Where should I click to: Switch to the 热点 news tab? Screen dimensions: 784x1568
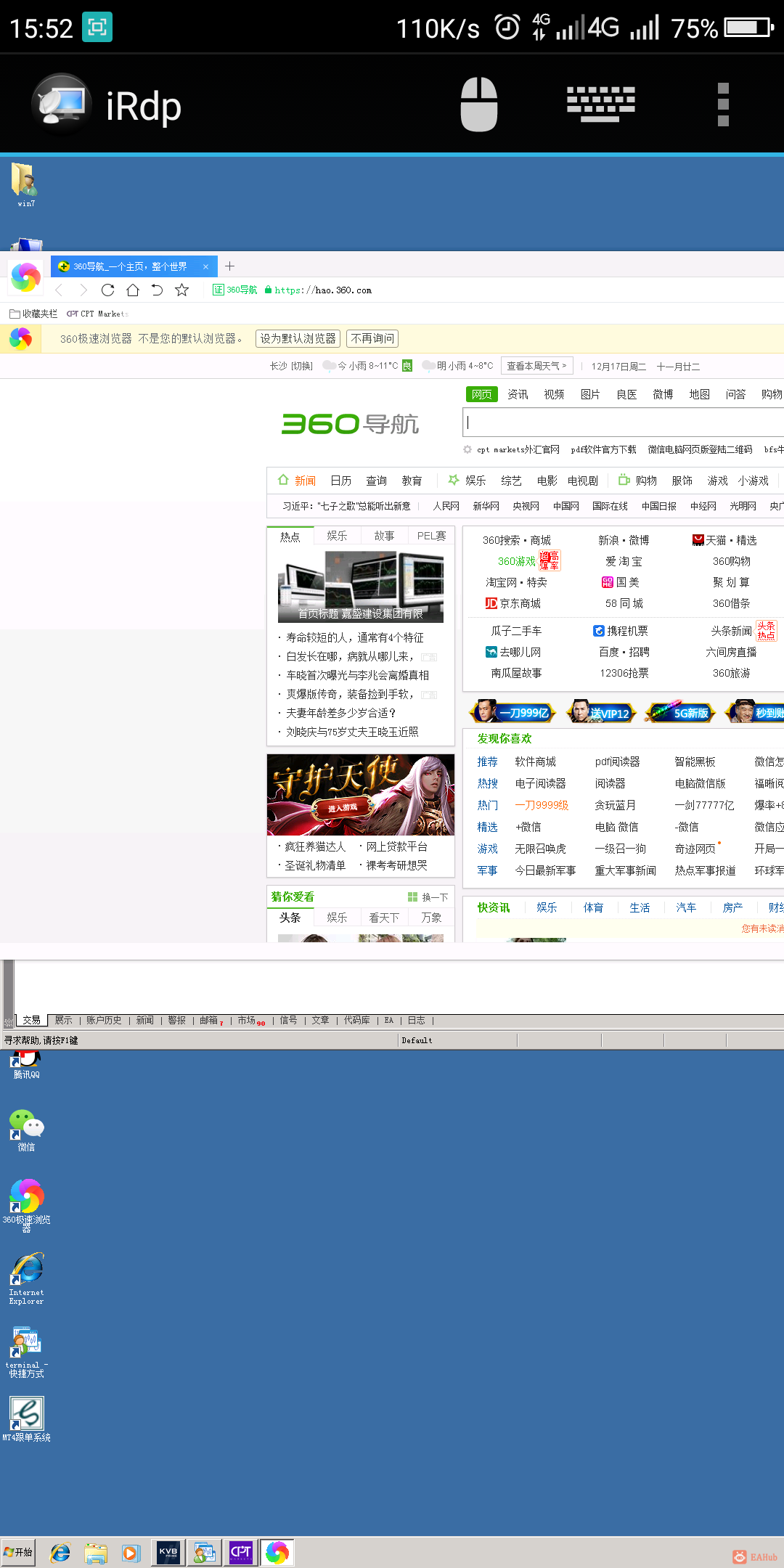pyautogui.click(x=290, y=536)
